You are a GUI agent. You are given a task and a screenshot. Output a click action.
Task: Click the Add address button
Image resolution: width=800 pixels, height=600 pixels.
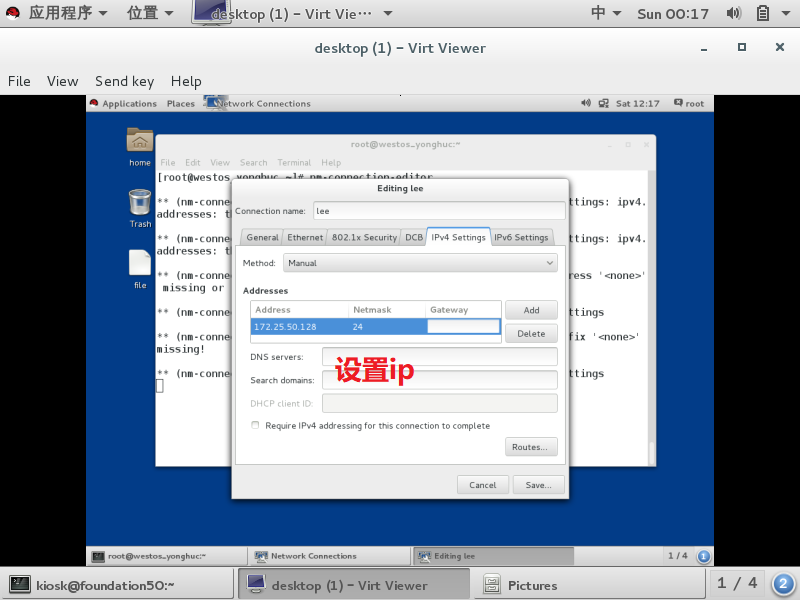coord(531,310)
